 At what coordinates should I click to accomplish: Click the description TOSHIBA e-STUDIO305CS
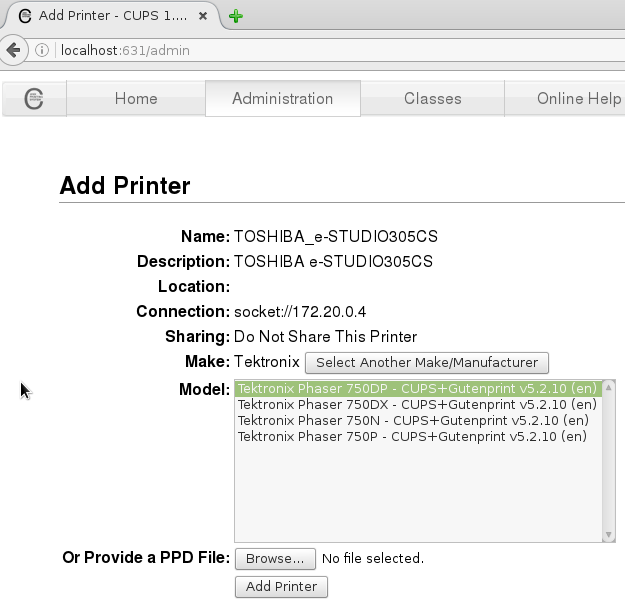pyautogui.click(x=333, y=261)
